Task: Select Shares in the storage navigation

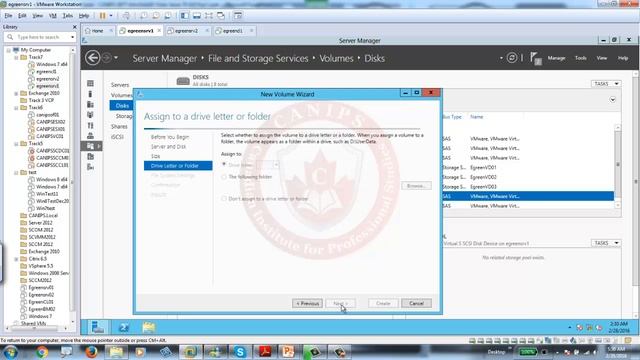Action: tap(119, 127)
